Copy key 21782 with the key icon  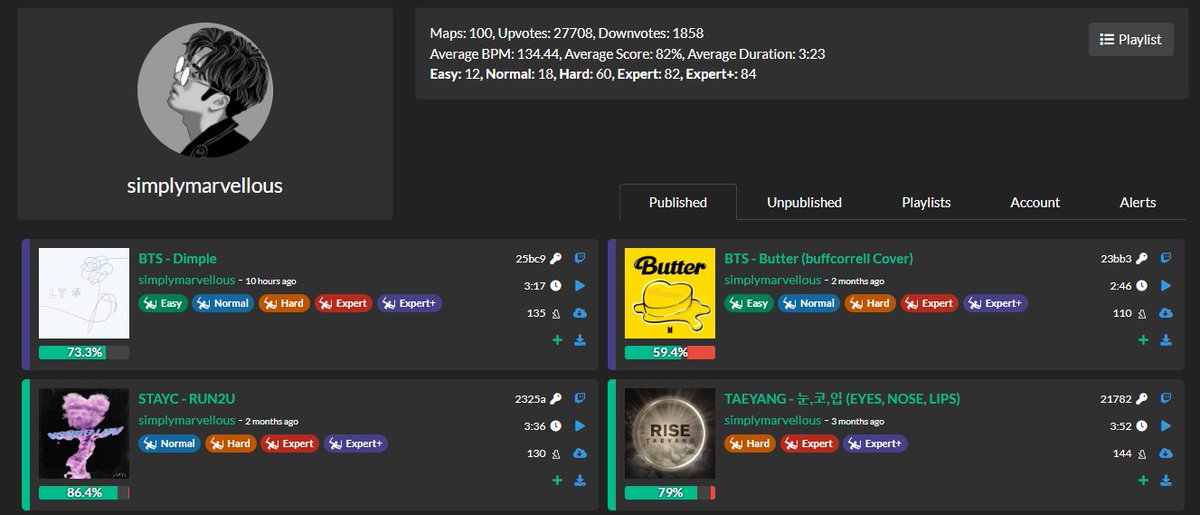coord(1141,398)
